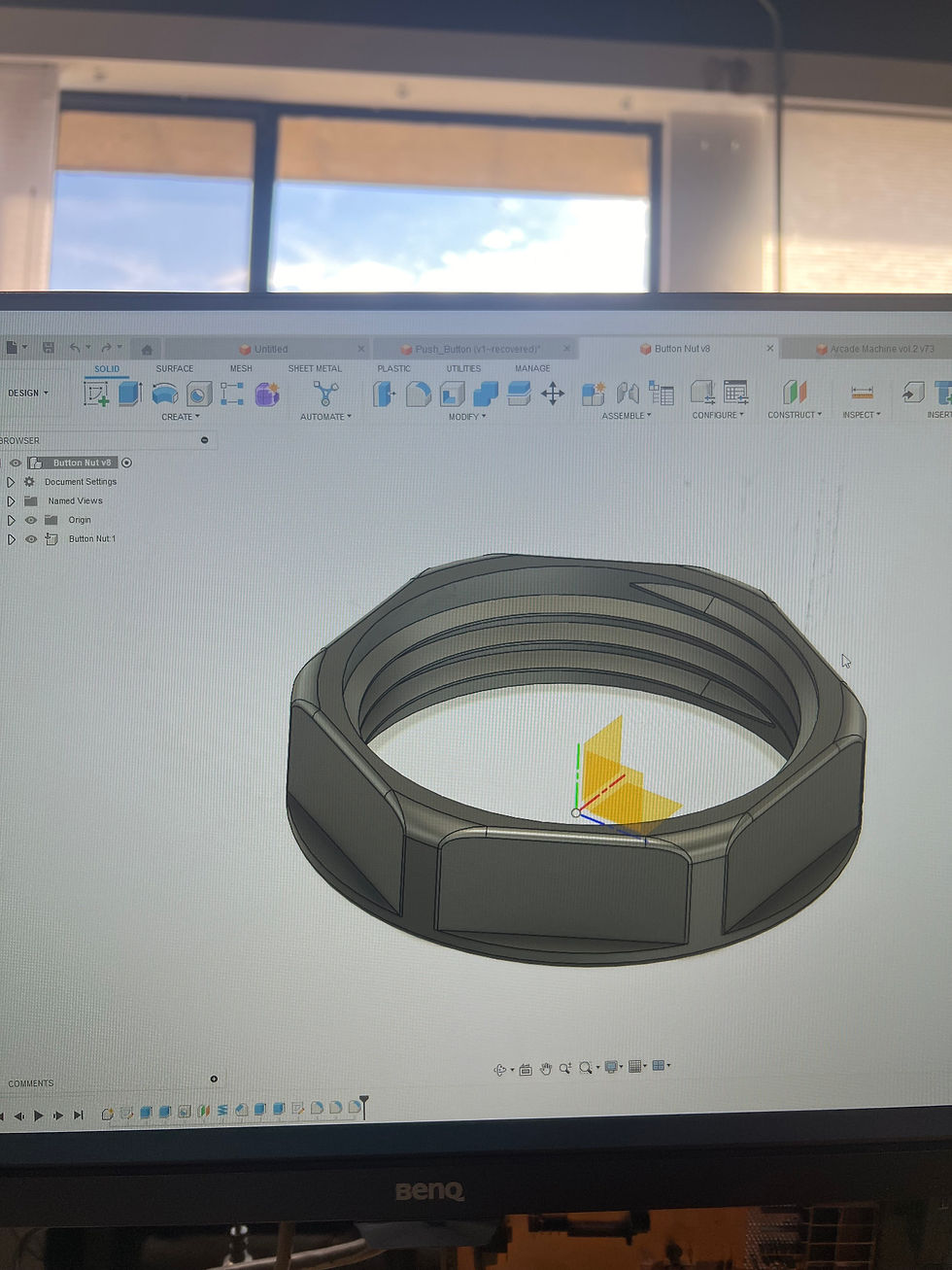952x1270 pixels.
Task: Select the Revolve tool
Action: (165, 394)
